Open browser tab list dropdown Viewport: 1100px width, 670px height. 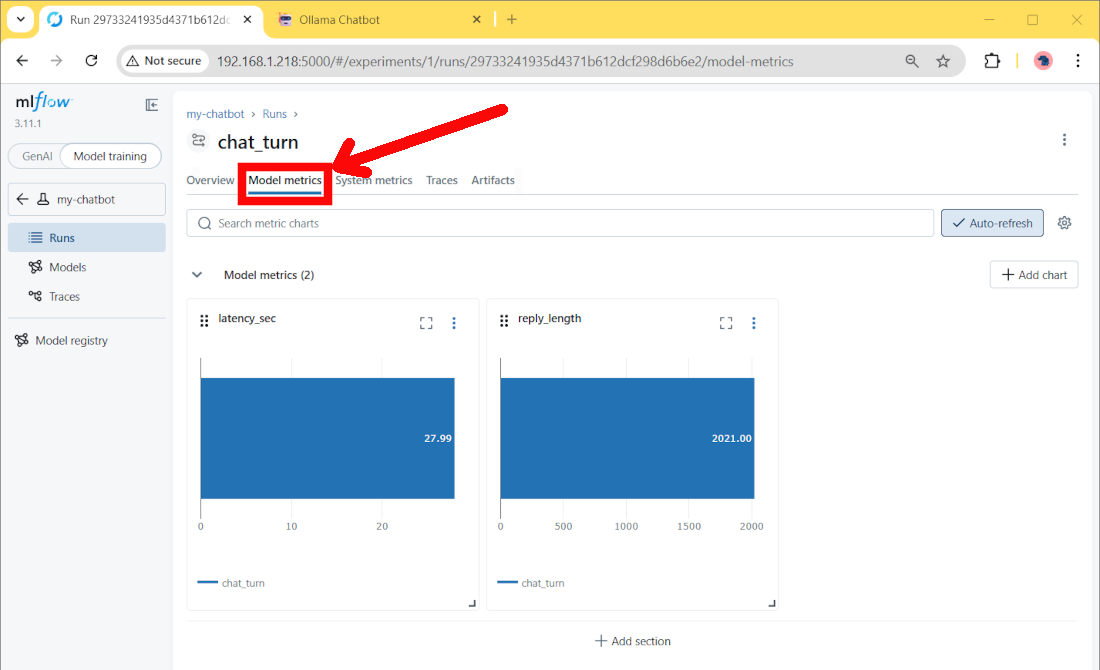tap(20, 19)
